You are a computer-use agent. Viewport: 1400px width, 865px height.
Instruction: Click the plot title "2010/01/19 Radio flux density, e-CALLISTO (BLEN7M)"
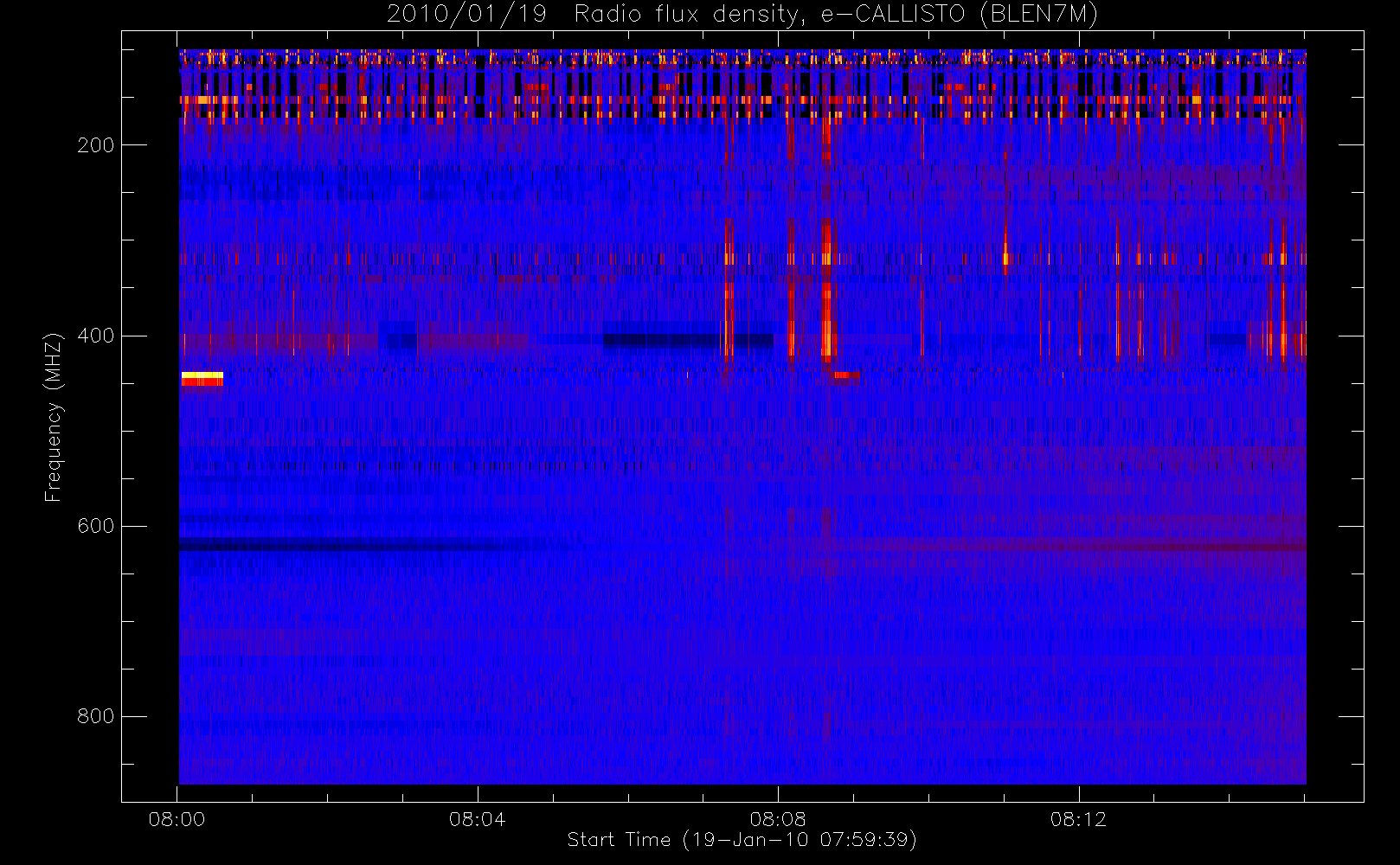point(742,15)
